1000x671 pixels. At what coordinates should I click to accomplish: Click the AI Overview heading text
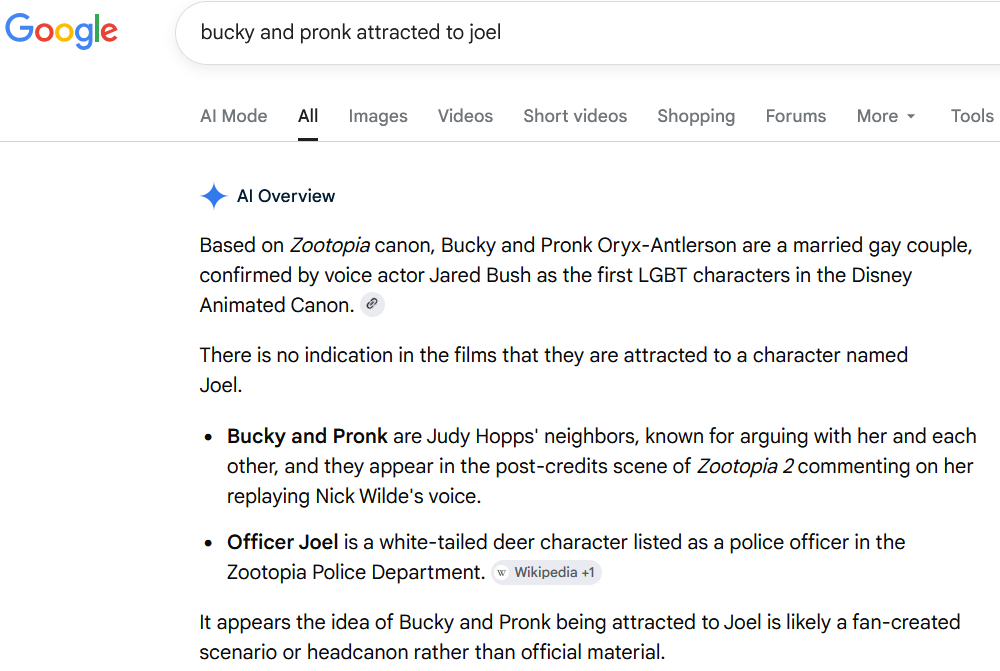[x=286, y=196]
